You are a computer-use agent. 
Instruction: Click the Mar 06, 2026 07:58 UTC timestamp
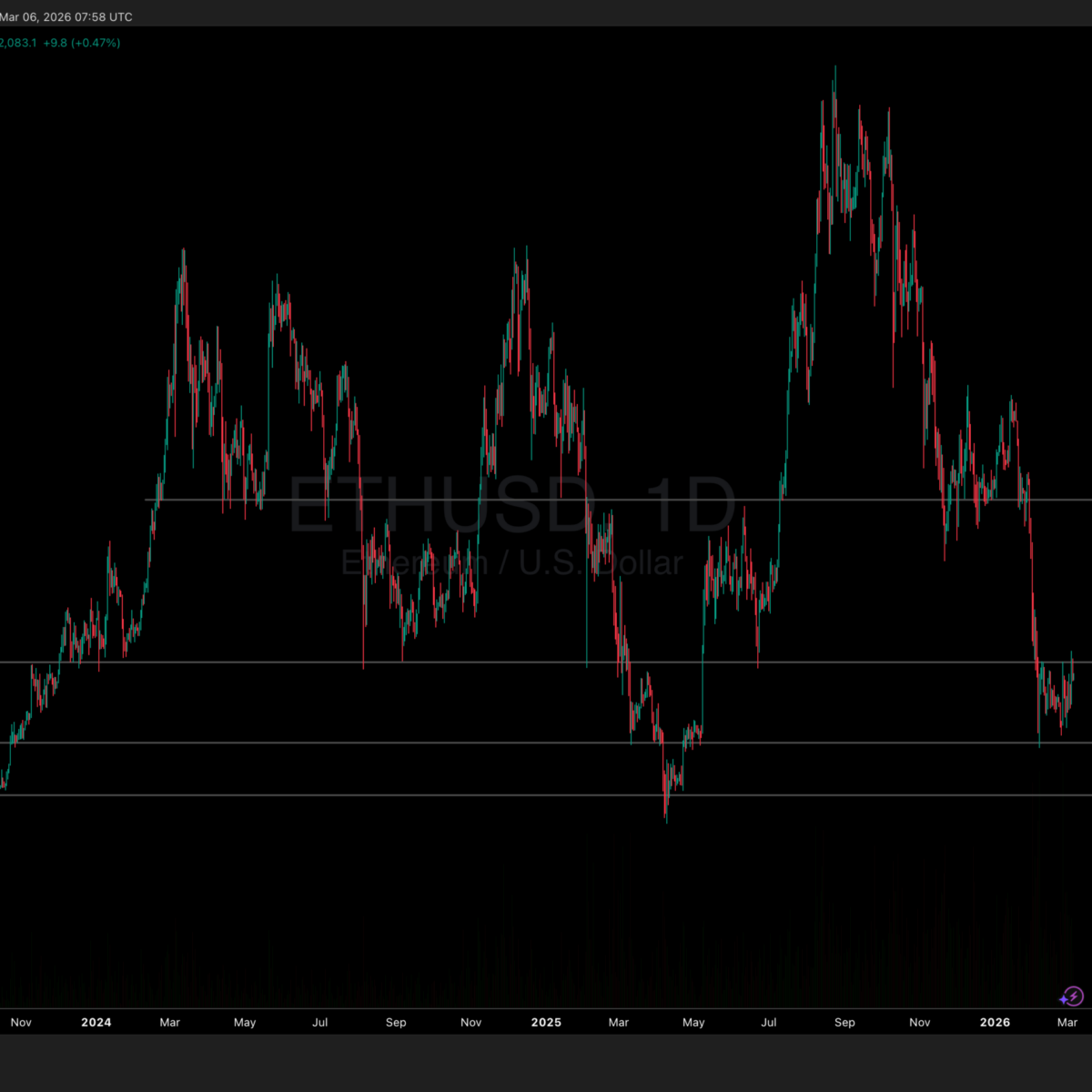66,17
